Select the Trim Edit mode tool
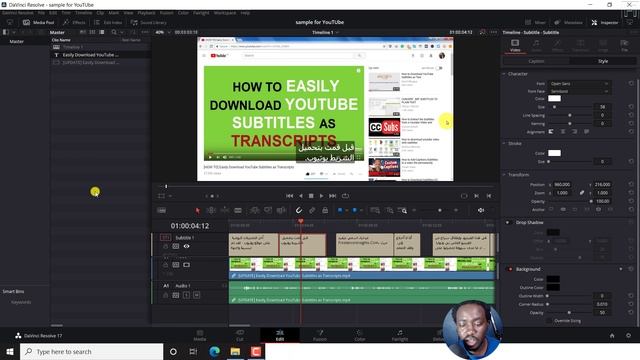Screen dimensions: 640x360 [x=211, y=211]
